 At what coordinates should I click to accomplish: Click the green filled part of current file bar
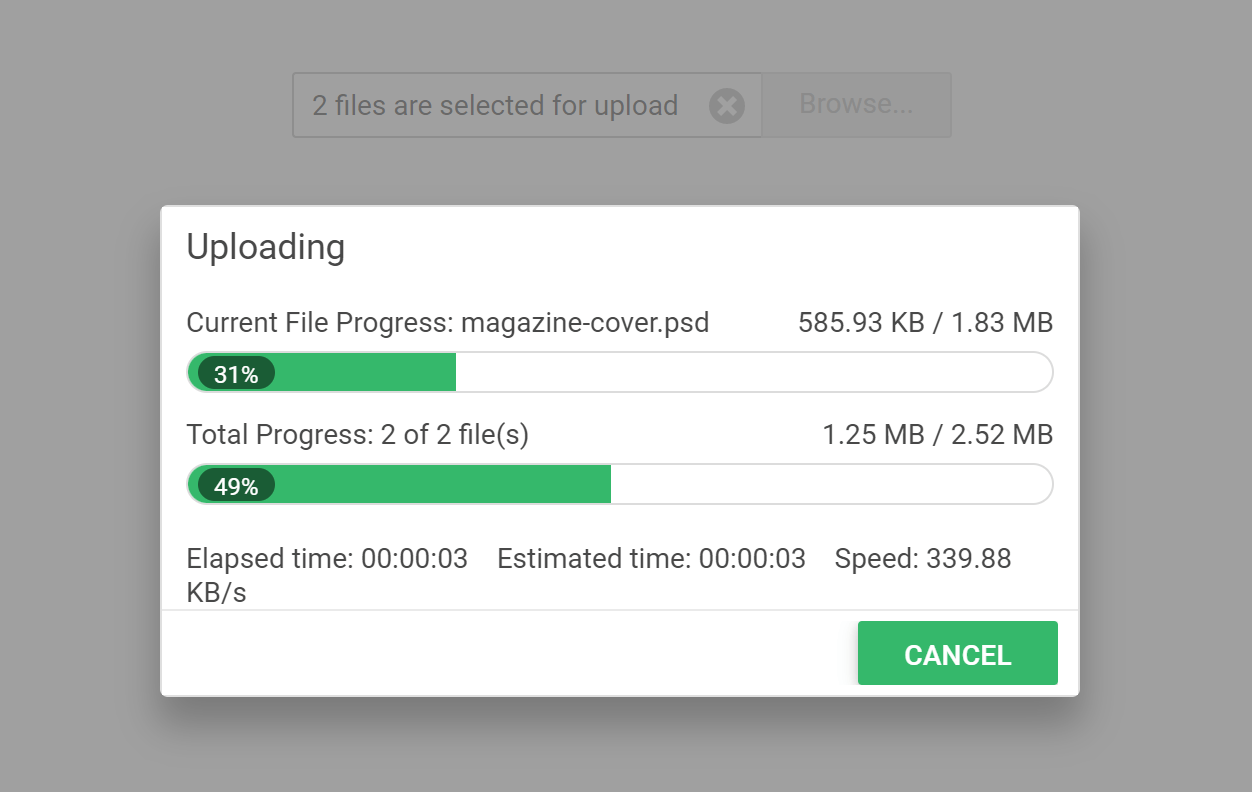[x=365, y=373]
